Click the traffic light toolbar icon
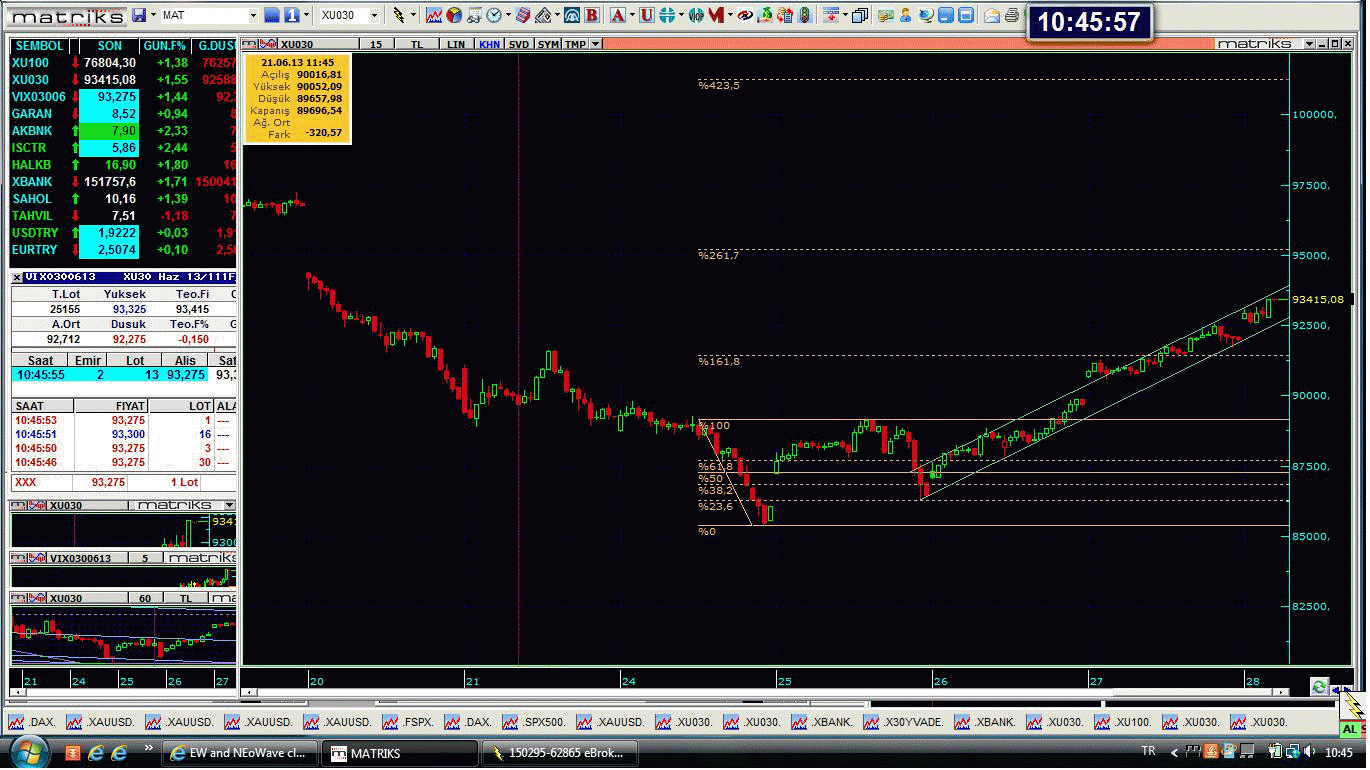The height and width of the screenshot is (770, 1370). [802, 16]
